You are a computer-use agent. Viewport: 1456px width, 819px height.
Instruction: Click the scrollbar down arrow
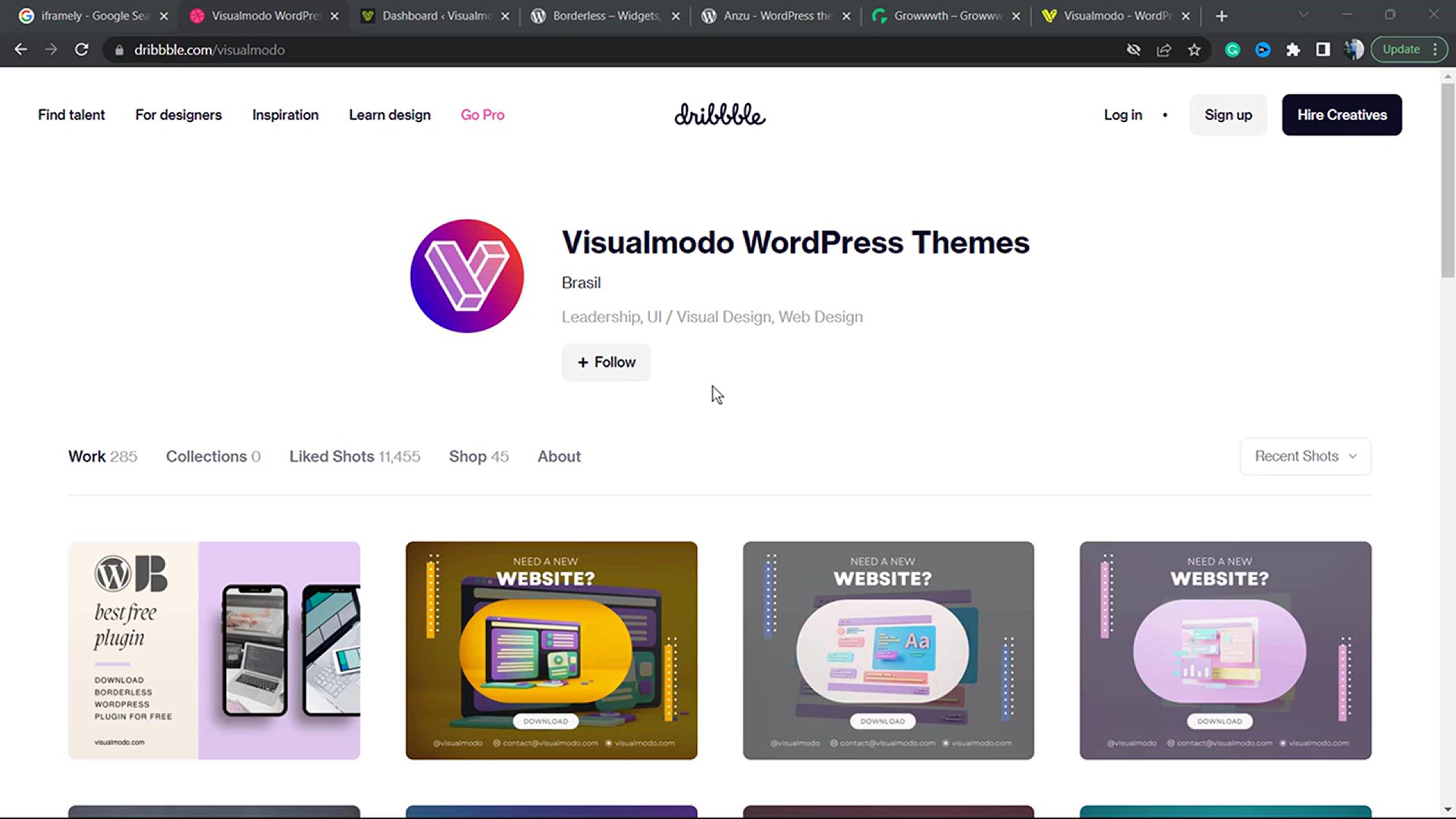1448,809
